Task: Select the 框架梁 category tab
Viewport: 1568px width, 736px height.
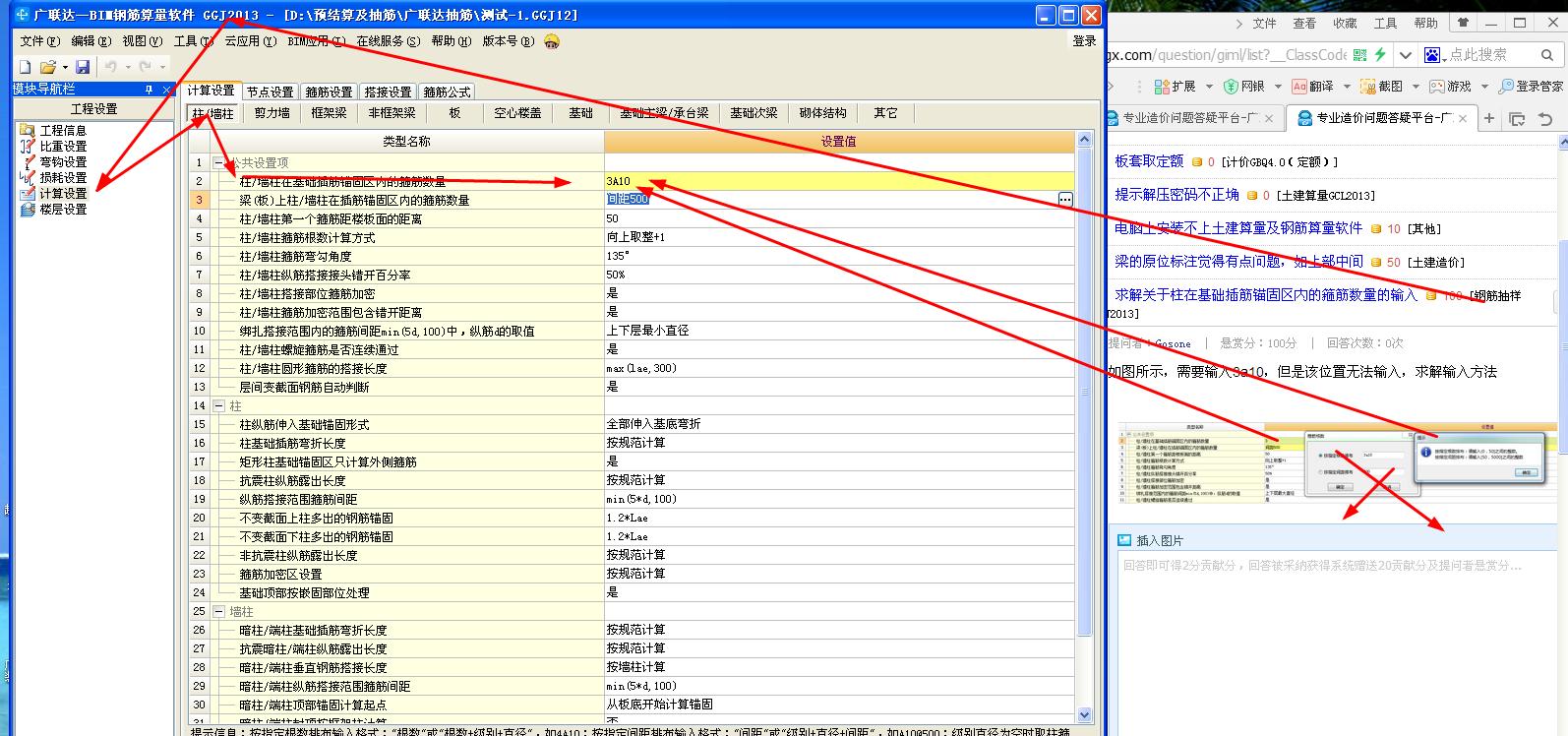Action: pos(330,113)
